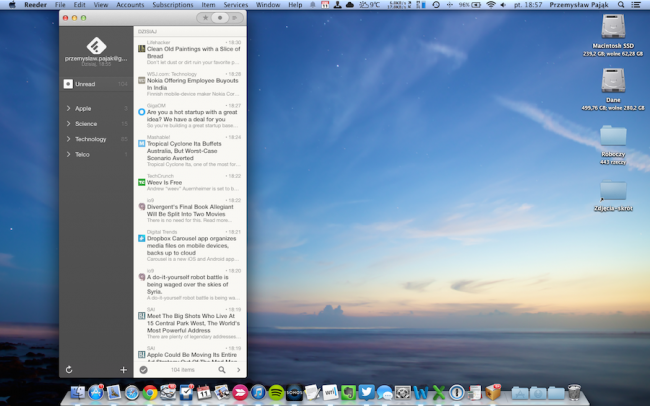
Task: Launch Safari from the Dock
Action: (132, 392)
